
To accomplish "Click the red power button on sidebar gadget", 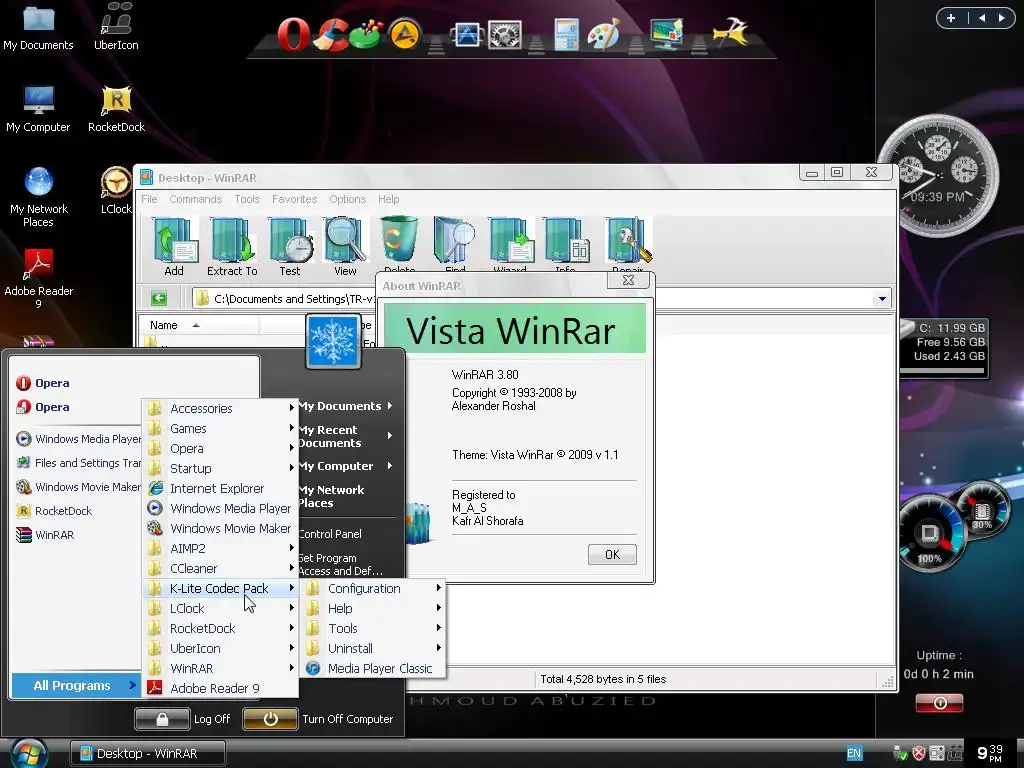I will point(939,703).
